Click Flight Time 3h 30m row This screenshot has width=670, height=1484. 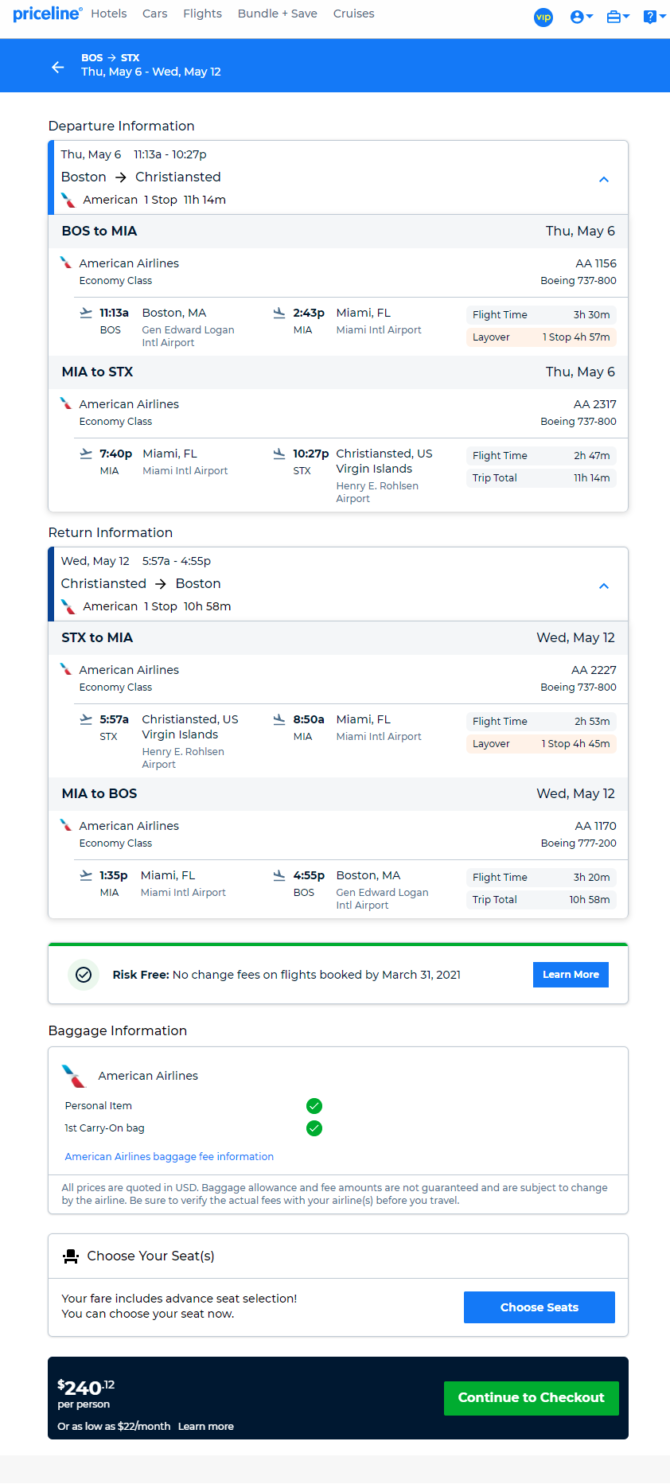(x=542, y=315)
